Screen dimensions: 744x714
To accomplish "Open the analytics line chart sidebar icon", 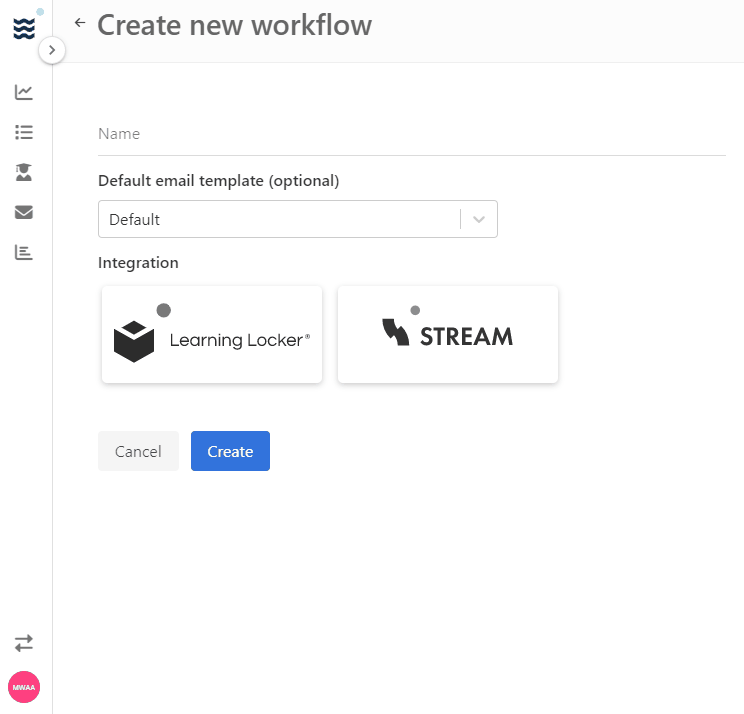I will [24, 92].
